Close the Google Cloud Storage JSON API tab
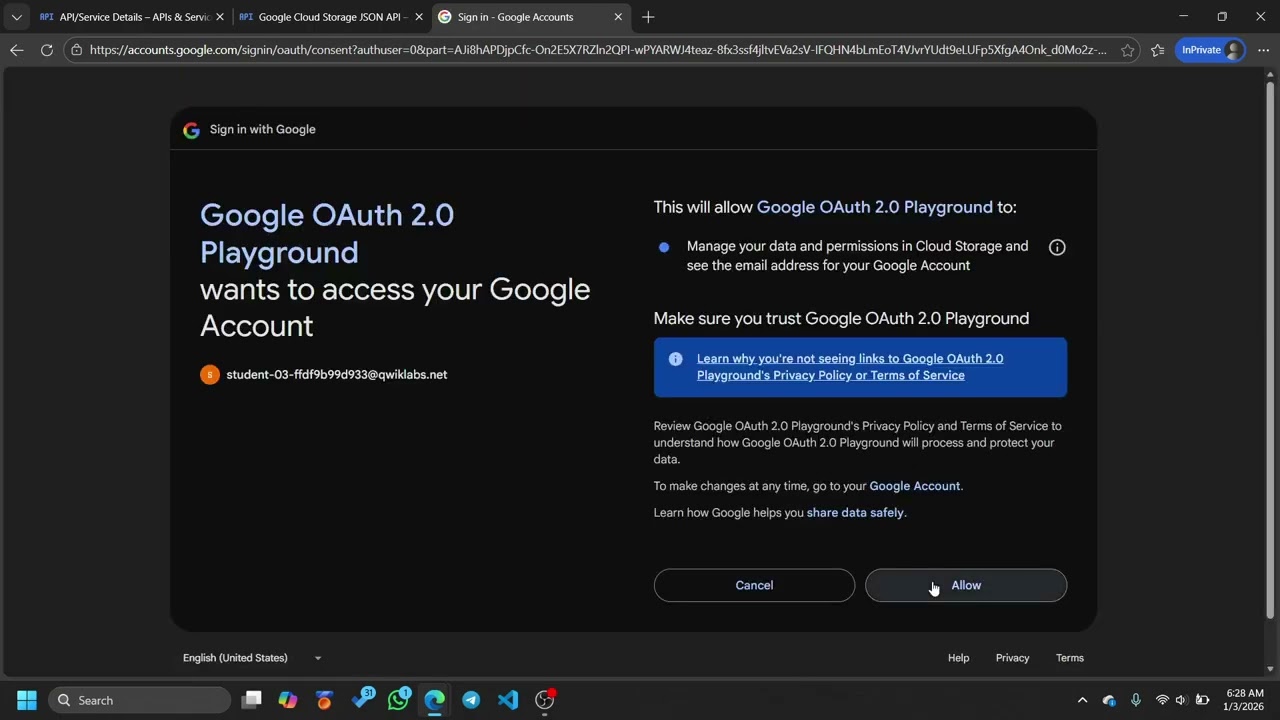1280x720 pixels. [x=419, y=17]
